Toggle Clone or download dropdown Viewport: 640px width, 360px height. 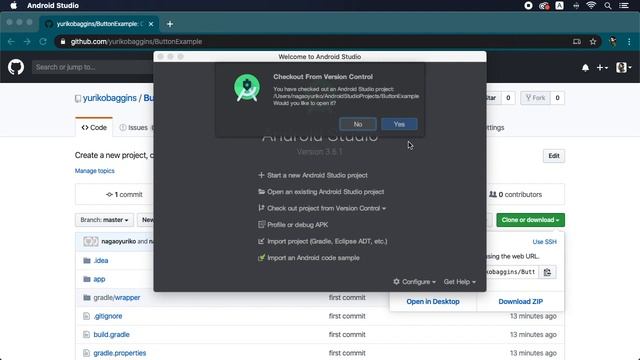point(530,220)
